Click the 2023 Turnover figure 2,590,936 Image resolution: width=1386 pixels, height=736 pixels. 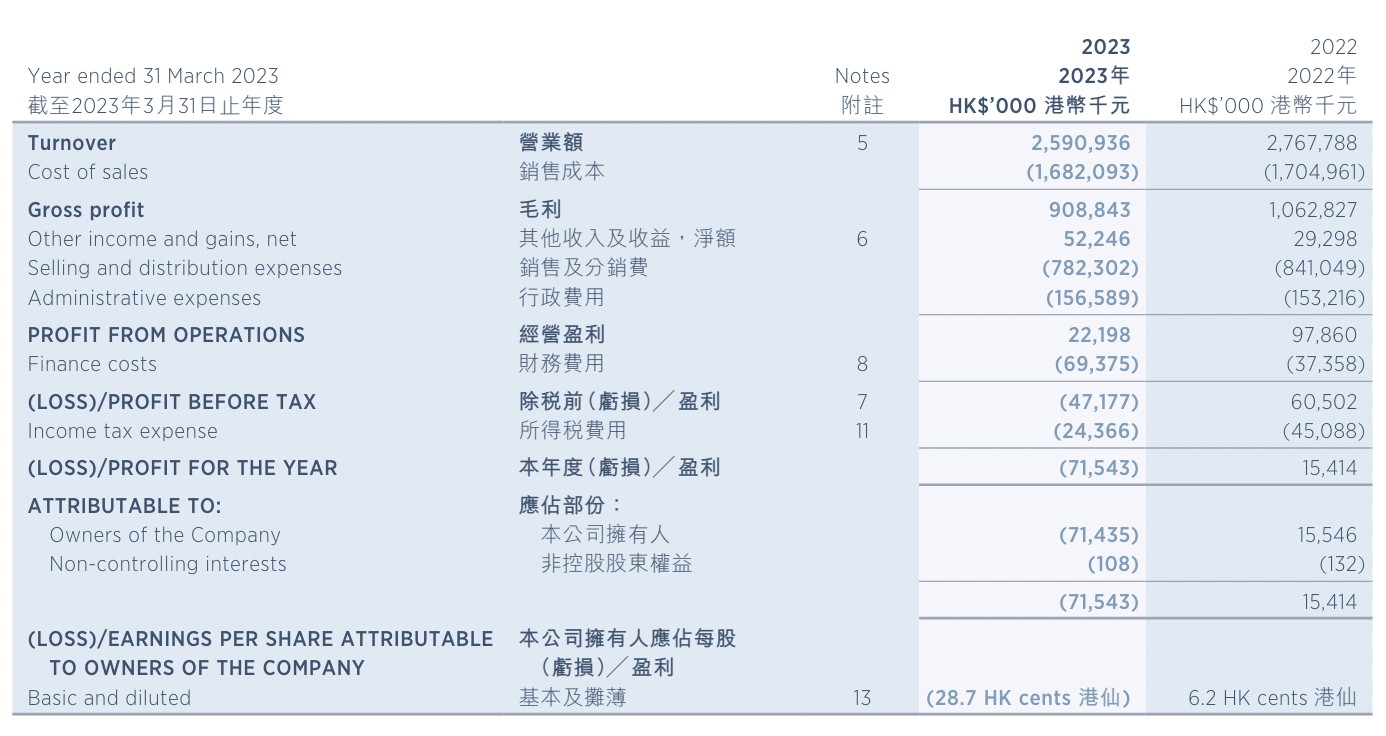tap(1080, 143)
